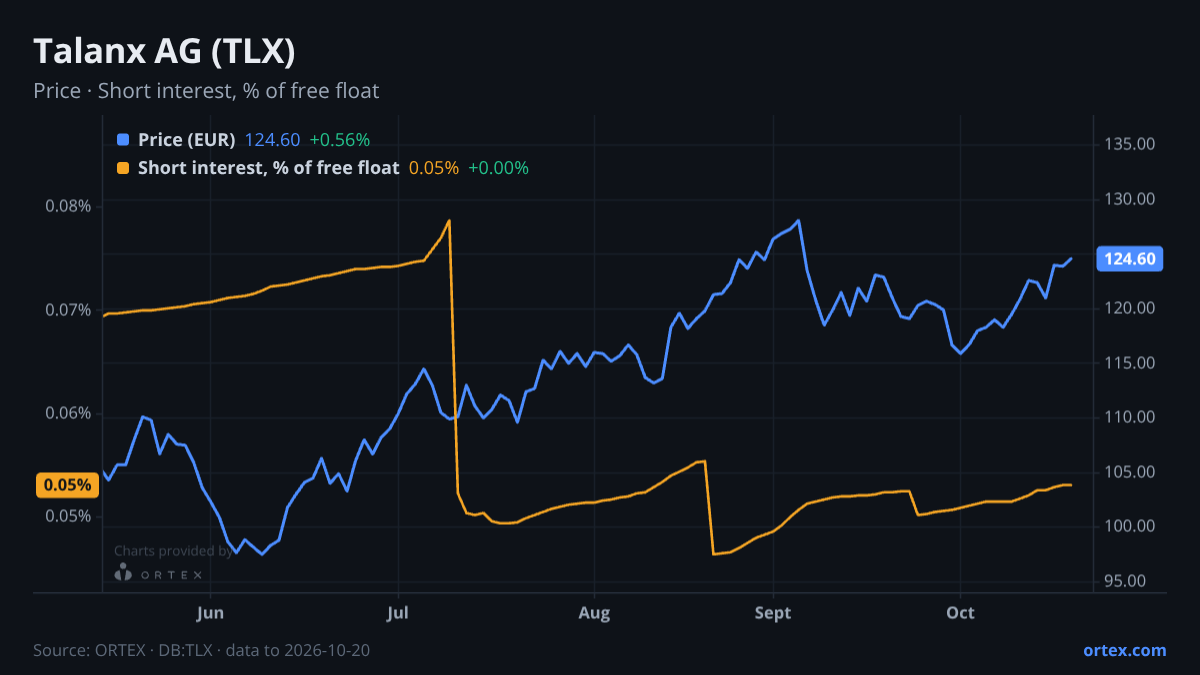Click the 110.00 right axis label
This screenshot has height=675, width=1200.
click(1130, 417)
